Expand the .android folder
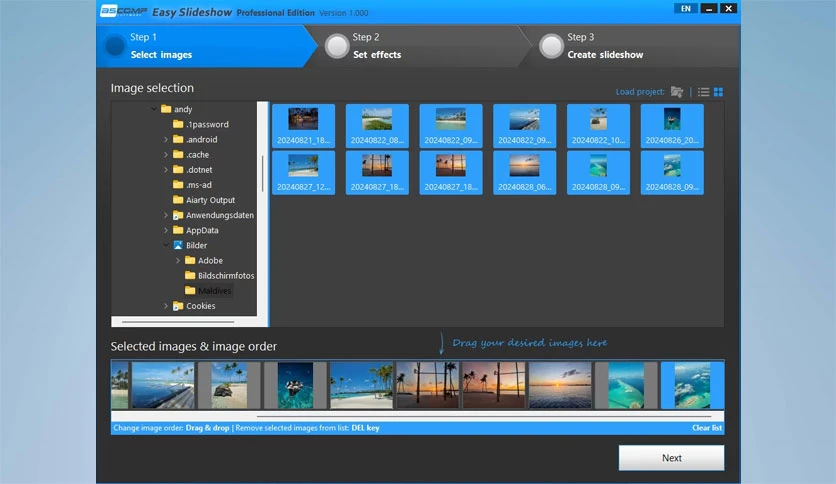Screen dimensions: 836x484 (x=166, y=139)
